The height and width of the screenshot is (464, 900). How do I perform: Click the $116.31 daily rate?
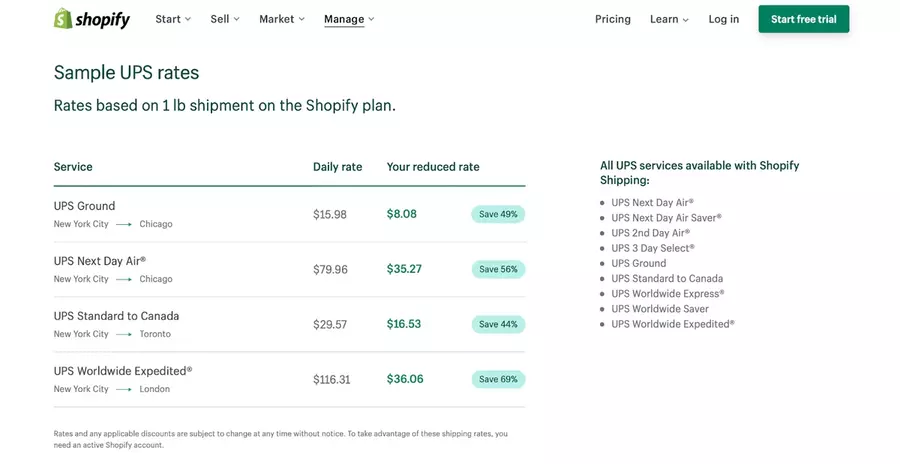[331, 380]
